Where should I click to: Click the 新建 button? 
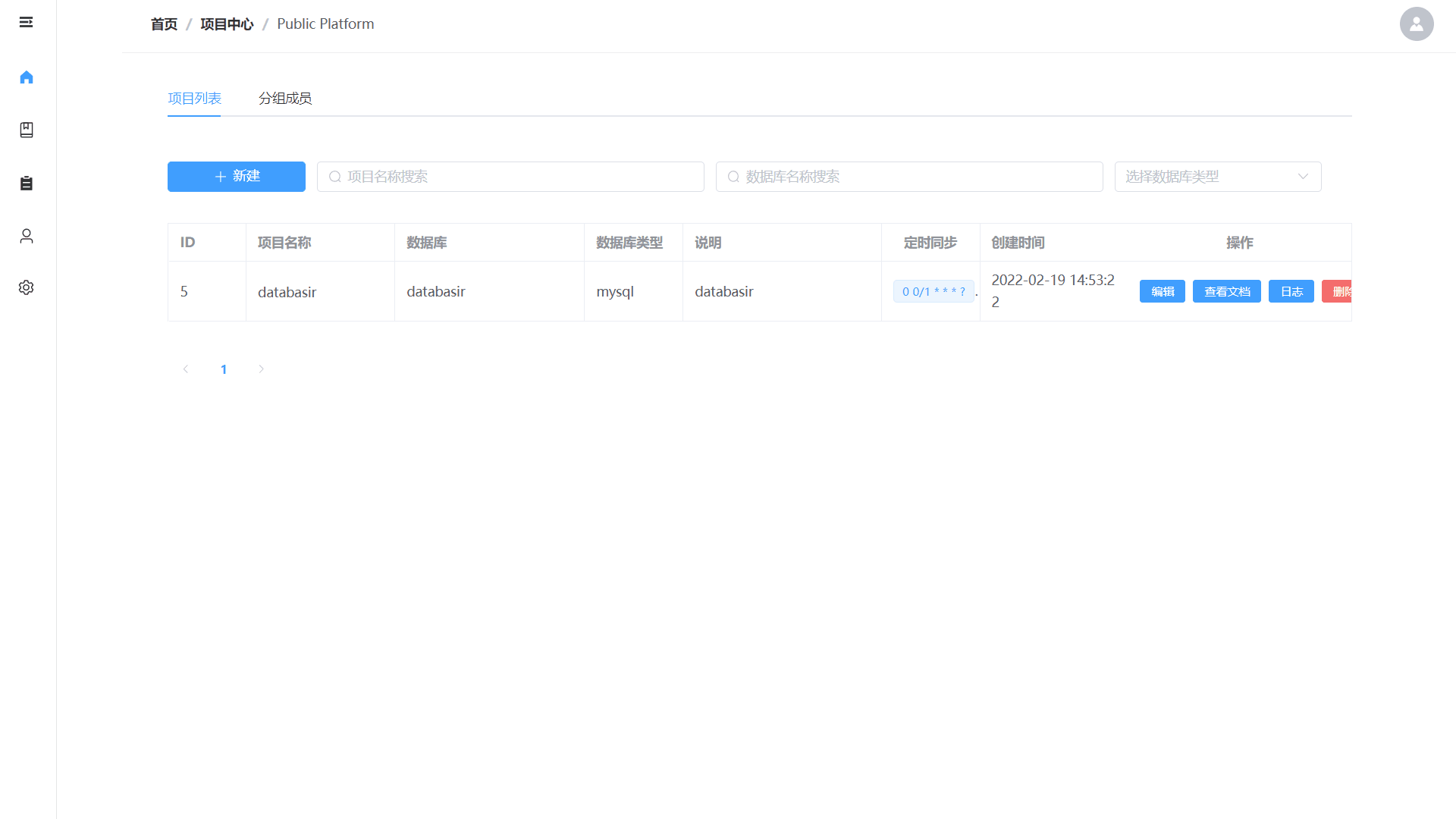pyautogui.click(x=237, y=177)
